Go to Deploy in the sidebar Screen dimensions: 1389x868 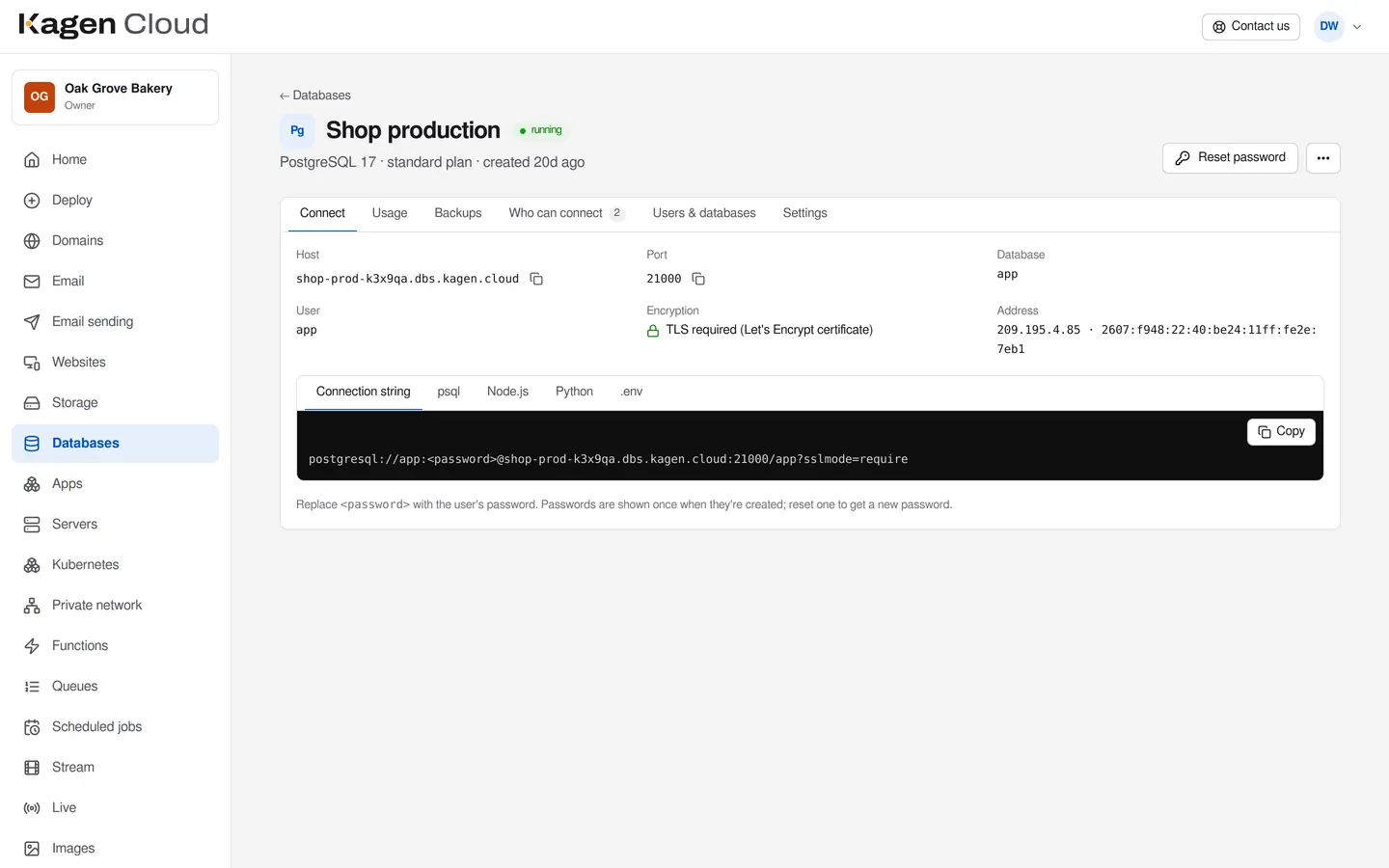tap(115, 201)
